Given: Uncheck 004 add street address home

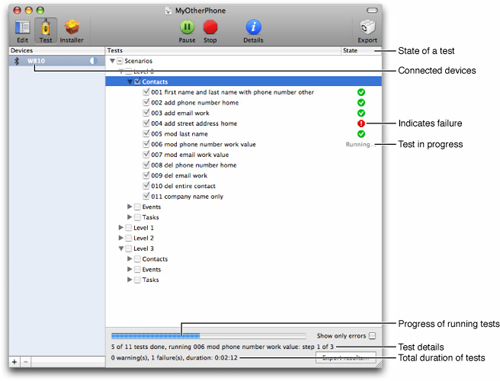Looking at the screenshot, I should coord(146,123).
